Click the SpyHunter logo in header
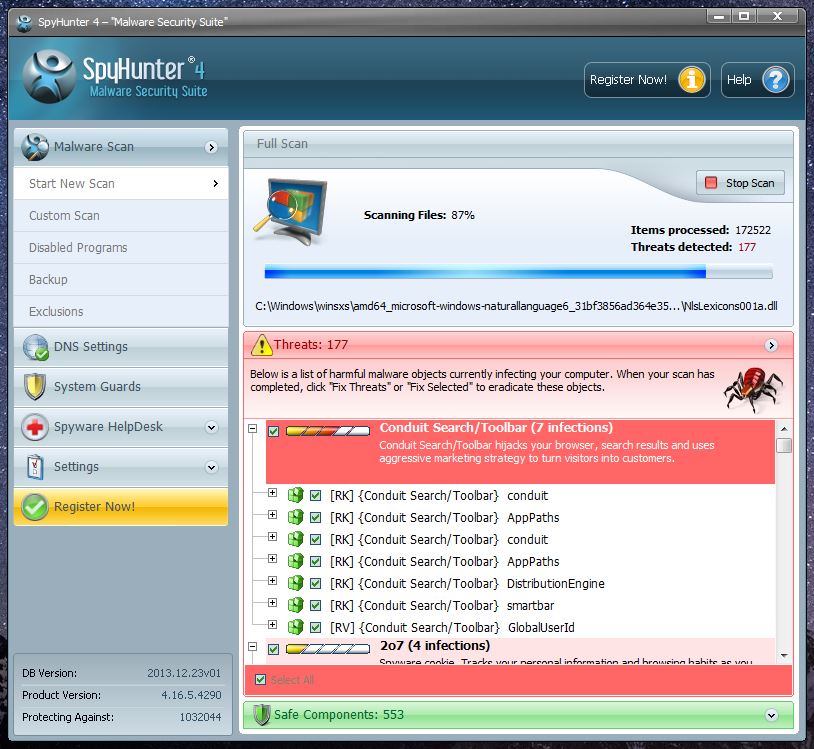Viewport: 814px width, 749px height. 114,76
